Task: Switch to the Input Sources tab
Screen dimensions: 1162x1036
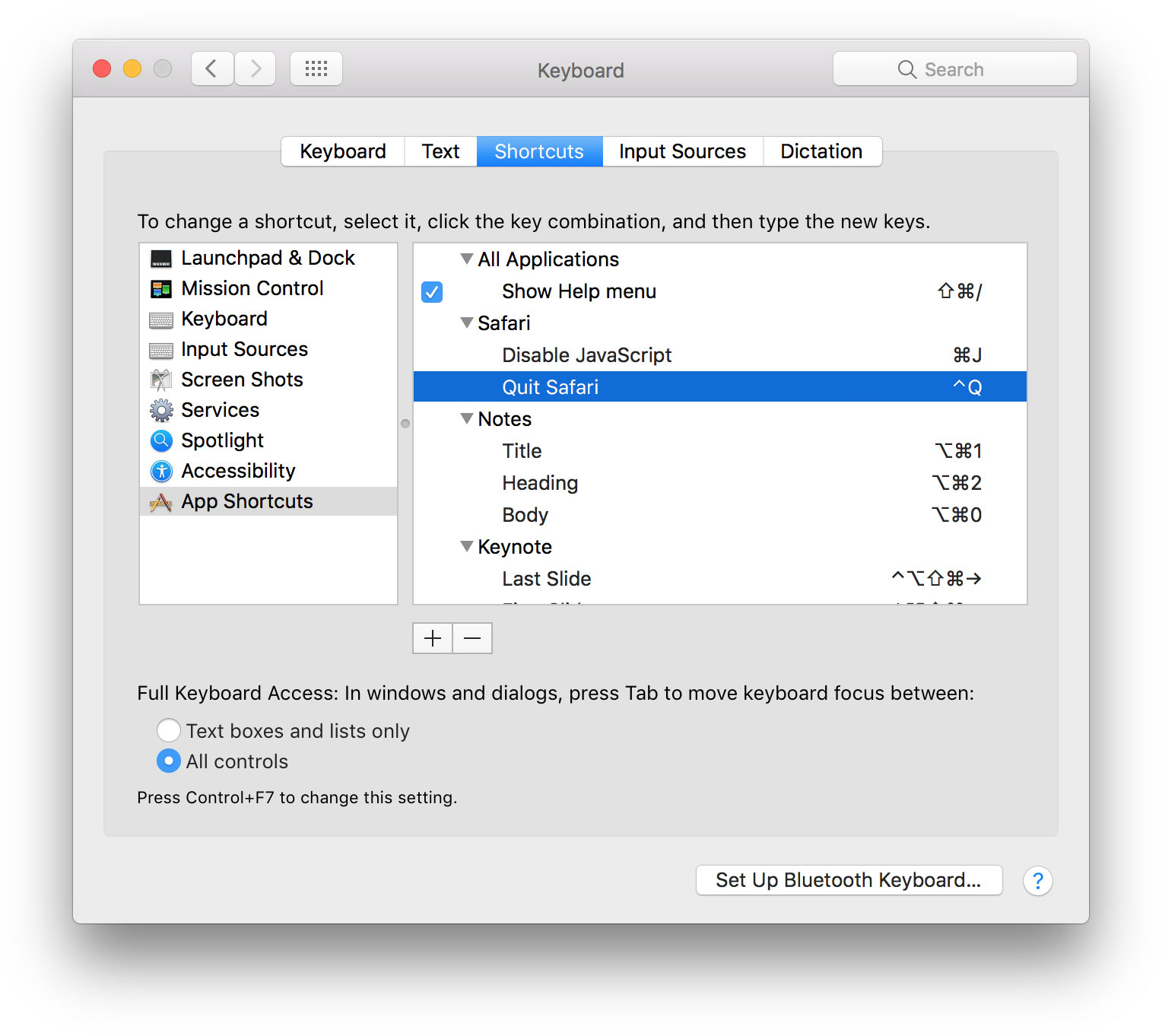Action: [x=682, y=151]
